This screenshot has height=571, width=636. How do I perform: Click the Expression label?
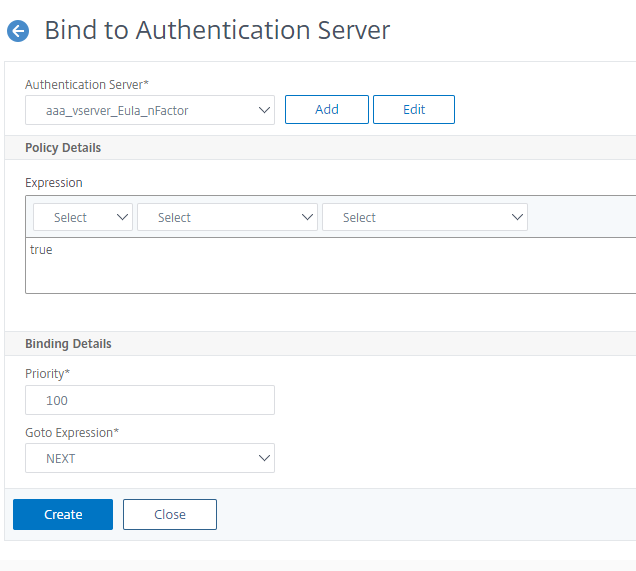pyautogui.click(x=54, y=183)
